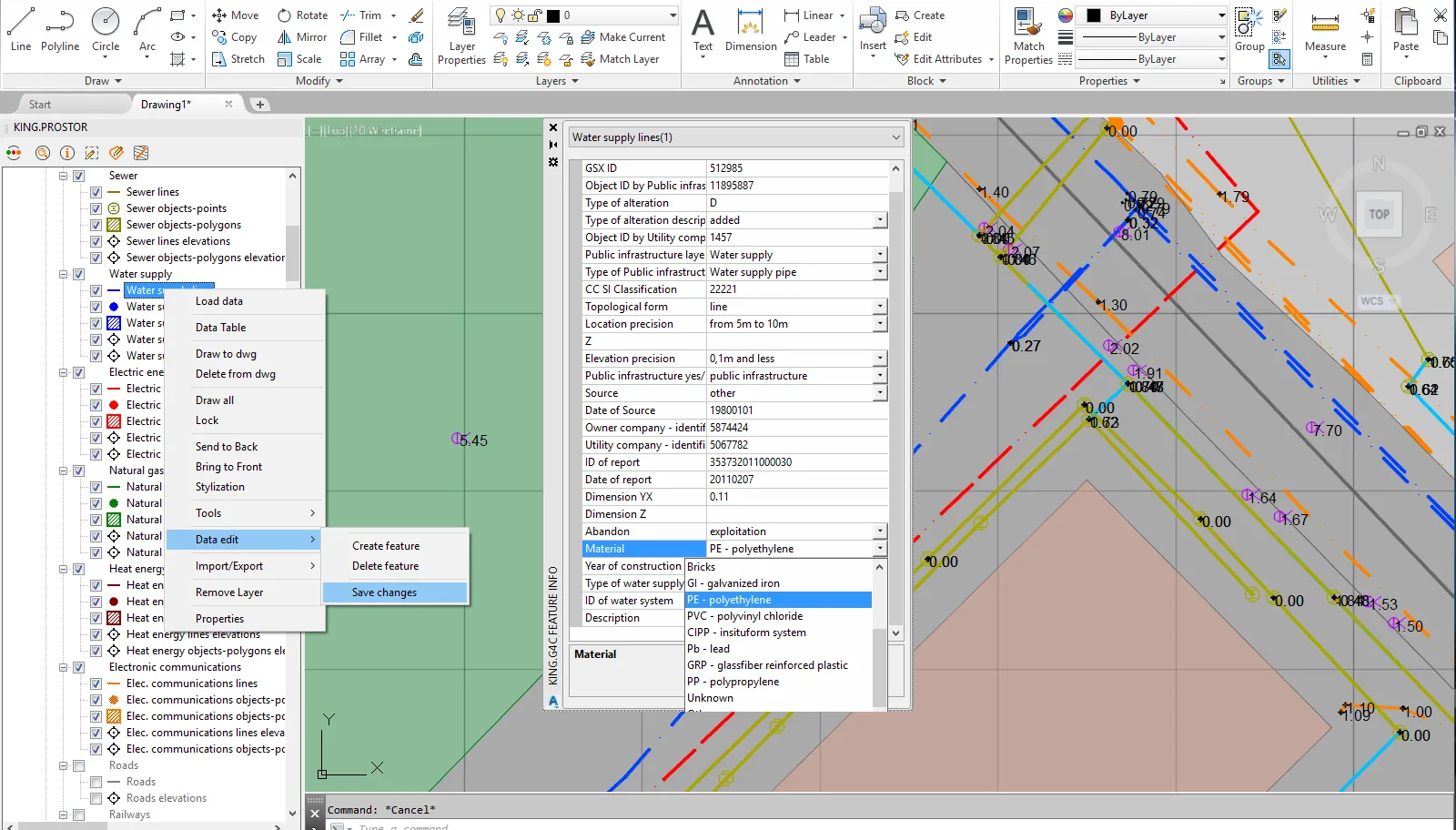The height and width of the screenshot is (830, 1456).
Task: Open the Topological form dropdown arrow
Action: (880, 307)
